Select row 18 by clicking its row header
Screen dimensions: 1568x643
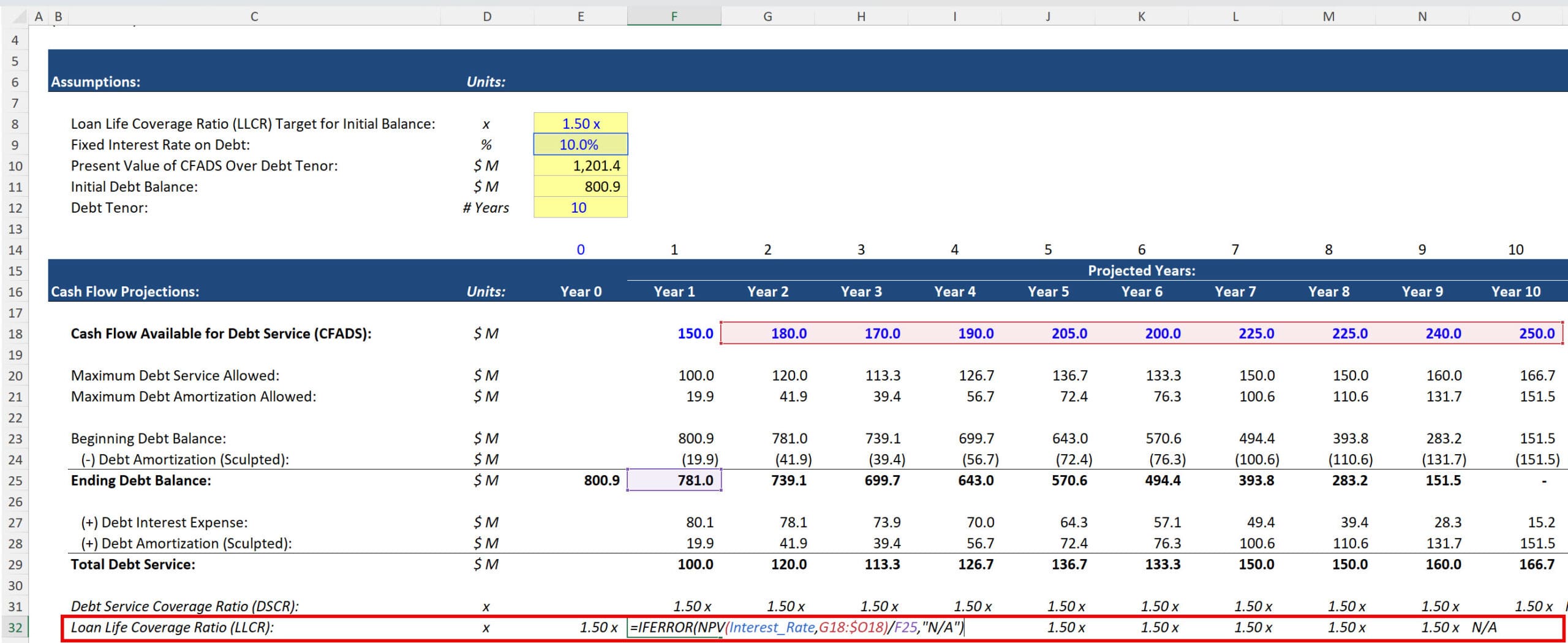coord(17,334)
